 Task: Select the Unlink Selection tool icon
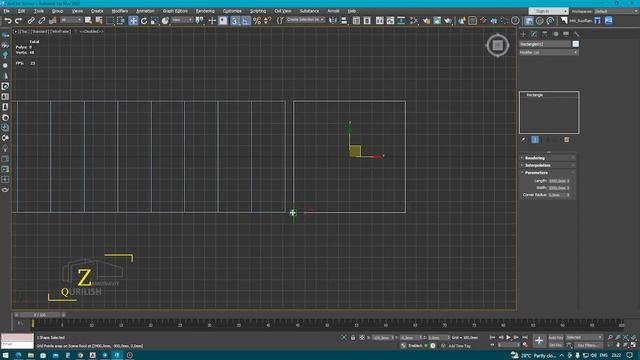42,20
